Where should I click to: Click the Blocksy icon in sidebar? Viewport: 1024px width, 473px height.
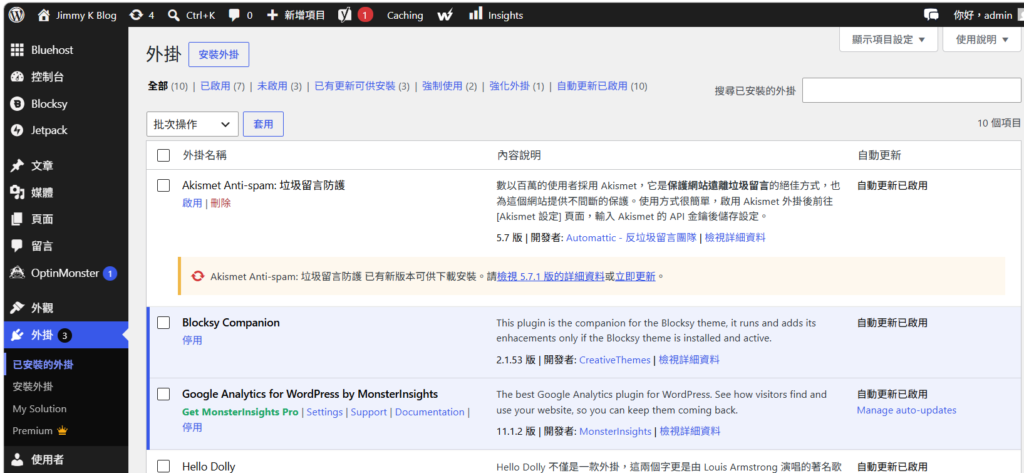pyautogui.click(x=18, y=104)
